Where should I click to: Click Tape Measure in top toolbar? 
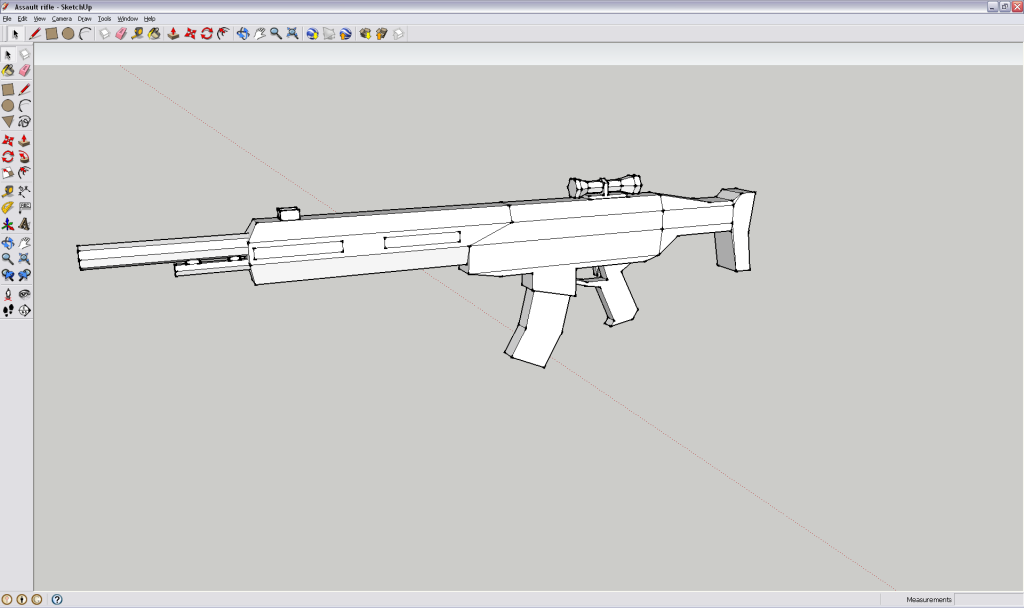137,34
